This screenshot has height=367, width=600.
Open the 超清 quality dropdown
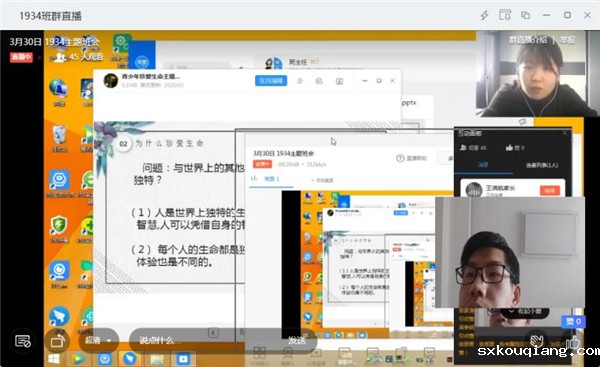(x=98, y=340)
